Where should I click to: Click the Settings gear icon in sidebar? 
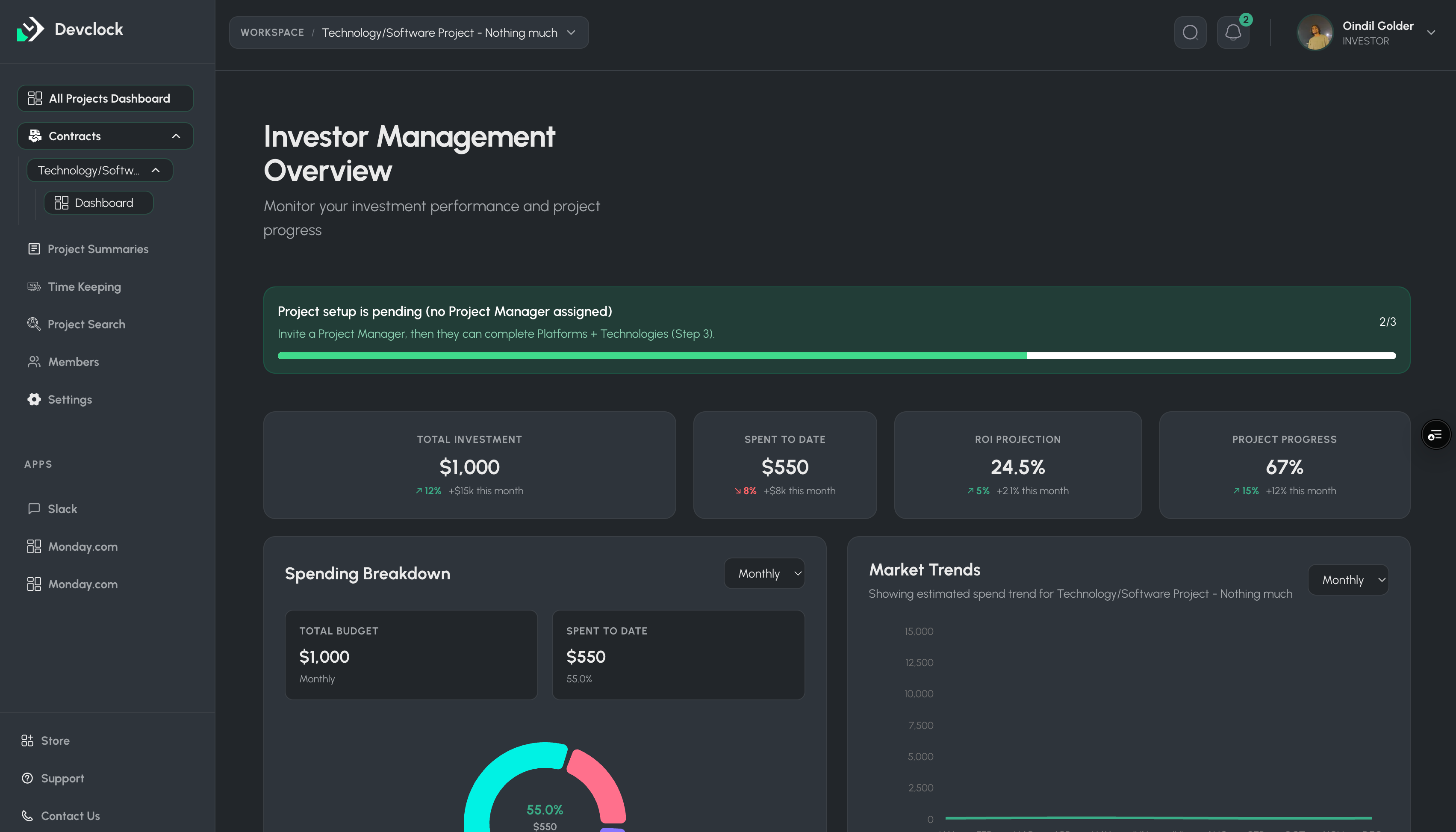pos(34,399)
